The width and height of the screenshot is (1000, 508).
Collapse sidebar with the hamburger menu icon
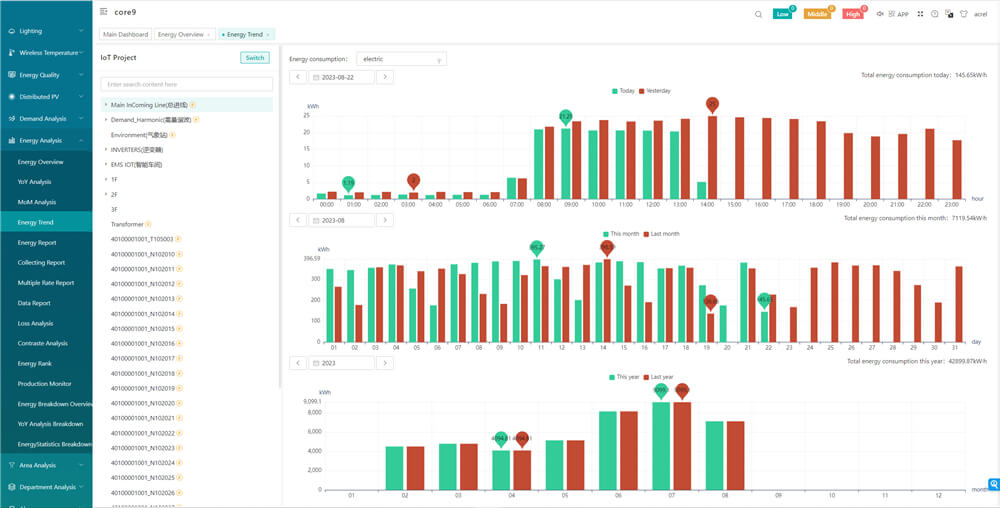pyautogui.click(x=104, y=11)
